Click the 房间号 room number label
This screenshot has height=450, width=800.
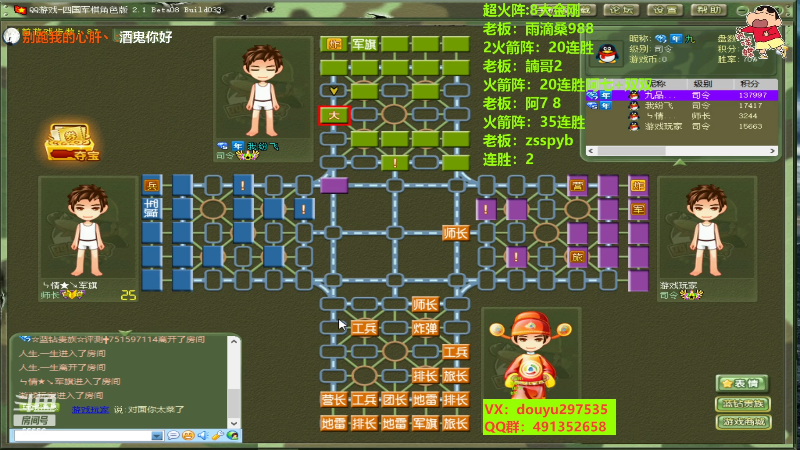tap(34, 420)
